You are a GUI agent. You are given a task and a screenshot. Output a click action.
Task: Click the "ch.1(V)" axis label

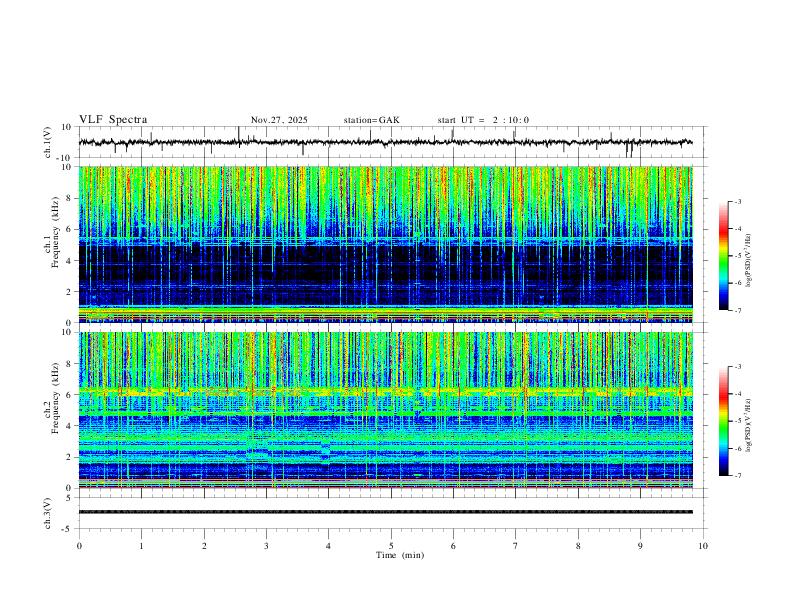click(48, 142)
